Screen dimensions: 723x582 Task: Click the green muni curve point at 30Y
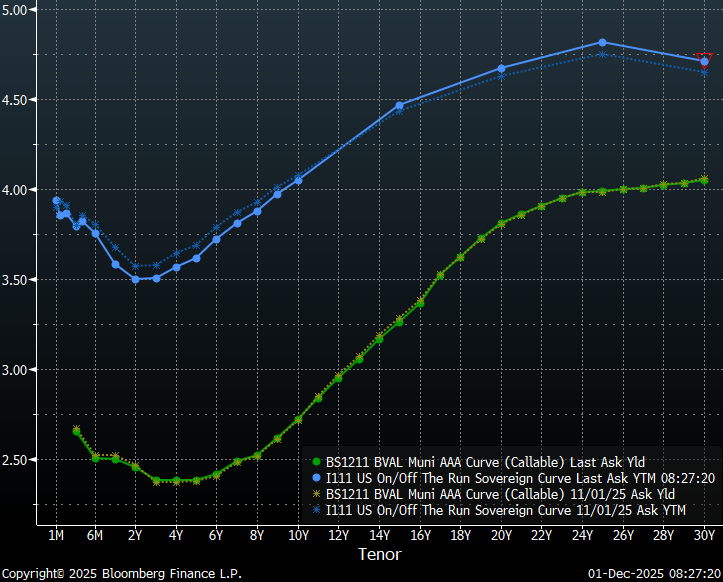click(704, 180)
